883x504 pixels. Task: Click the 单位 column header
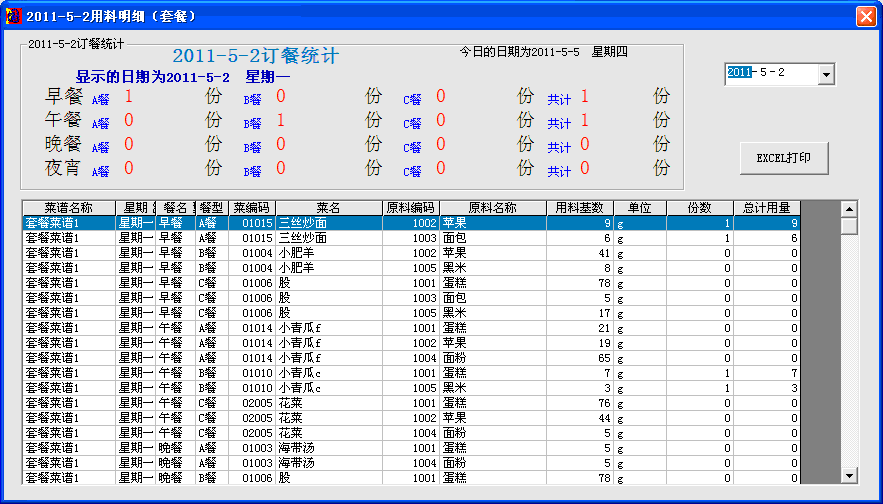640,208
